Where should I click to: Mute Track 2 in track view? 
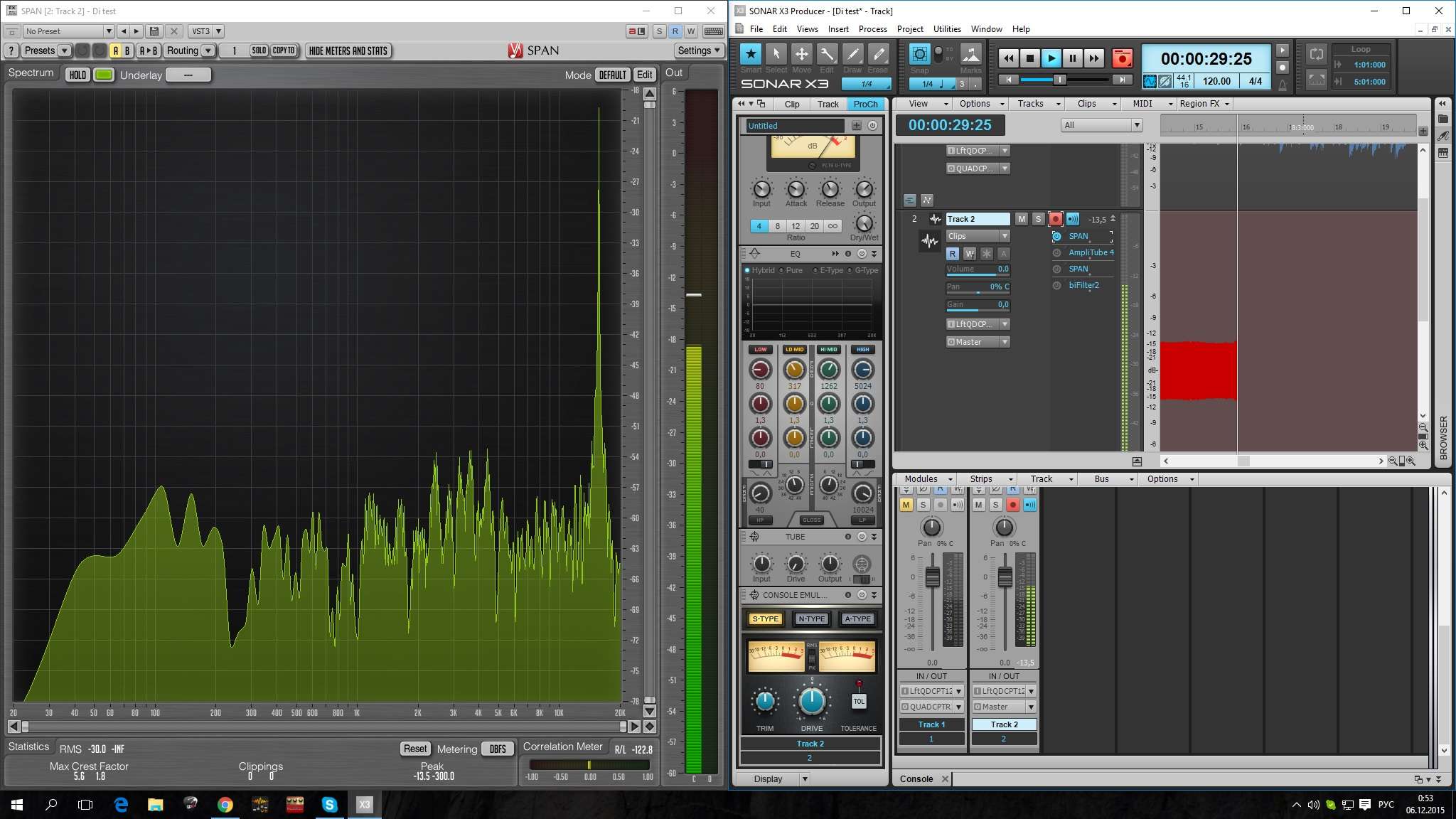pyautogui.click(x=1022, y=219)
